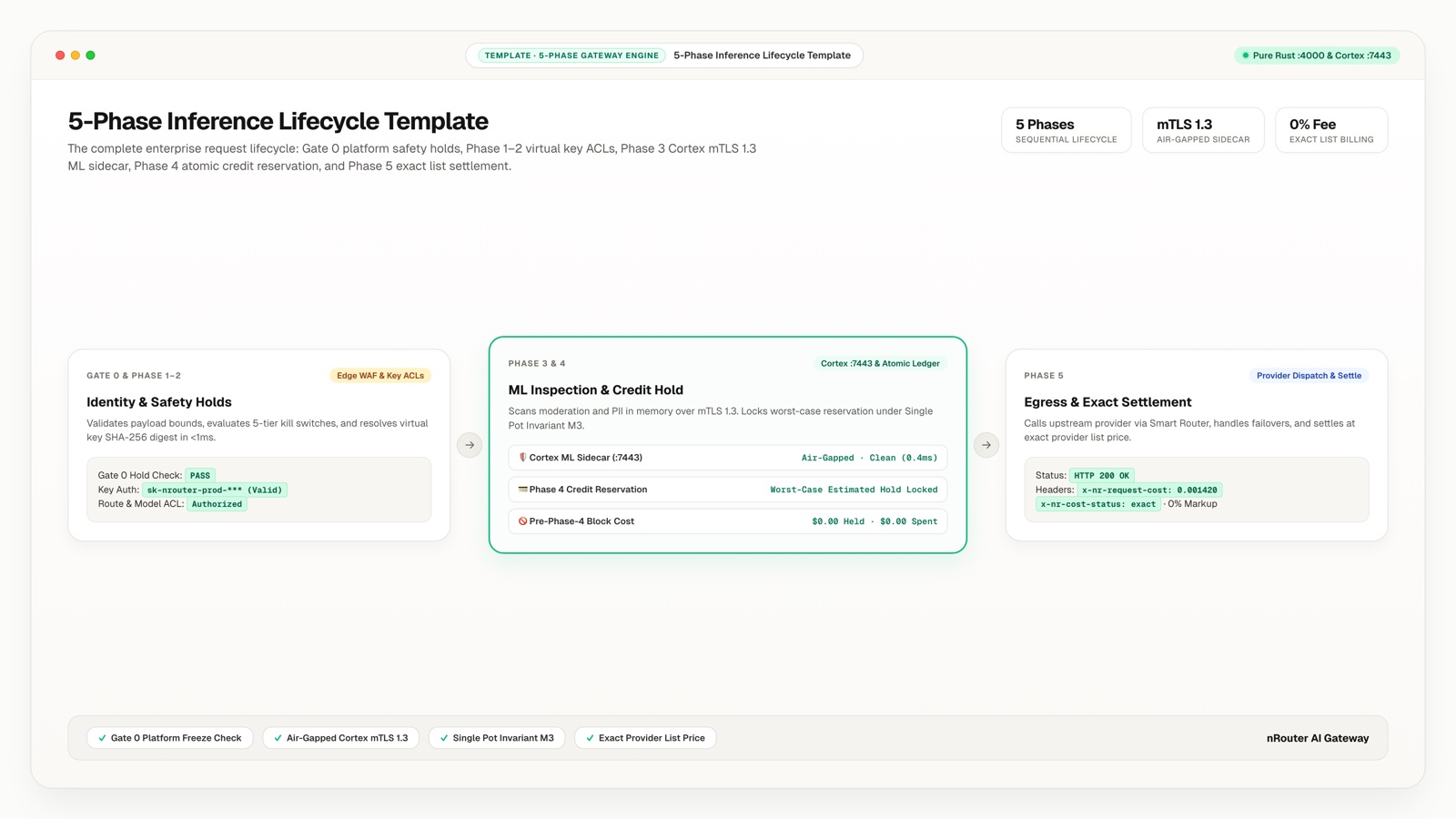Click the Worst-Case Estimated Hold Locked value
The image size is (1456, 819).
tap(854, 490)
